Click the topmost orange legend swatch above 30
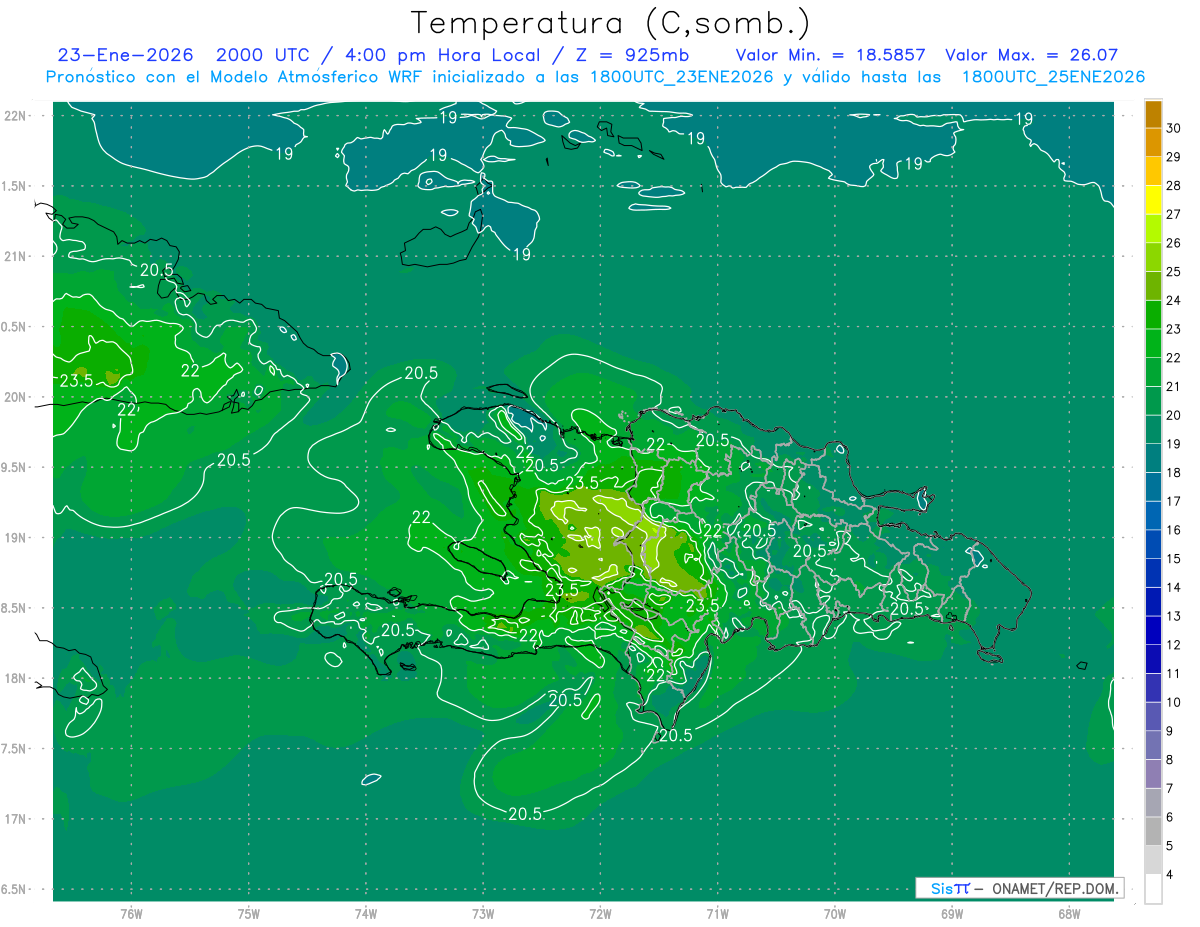The height and width of the screenshot is (927, 1200). coord(1153,114)
